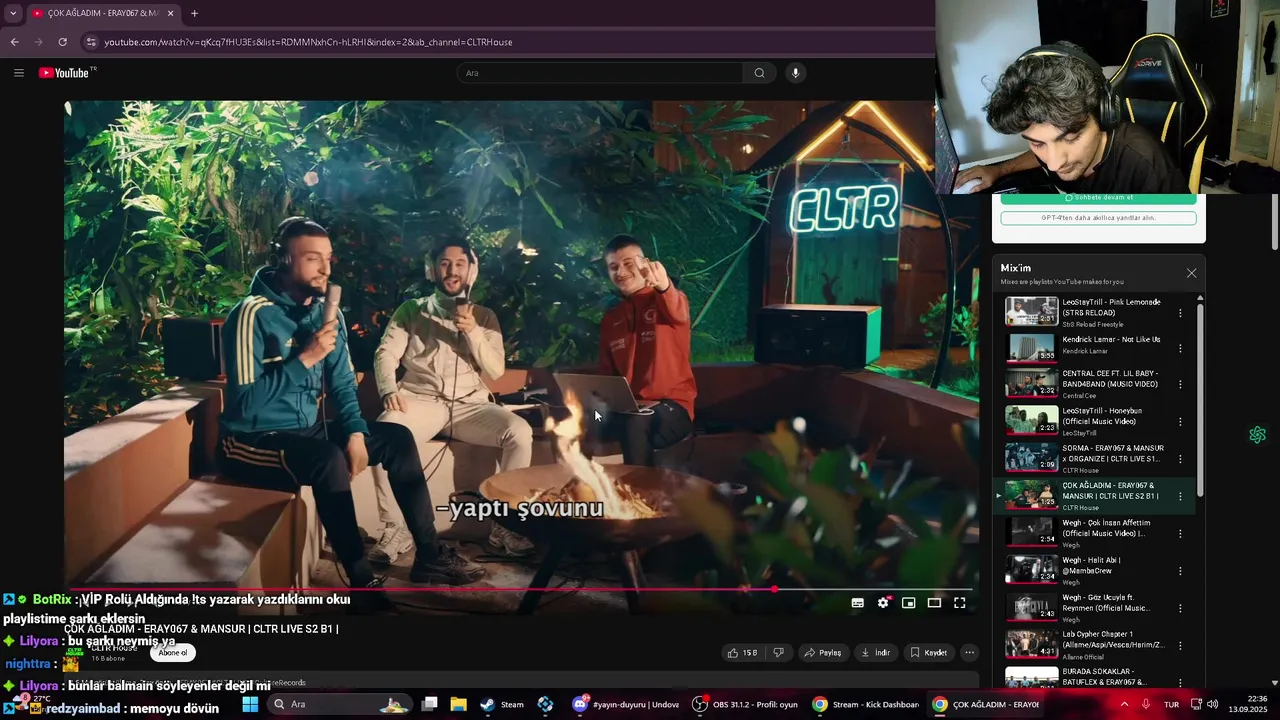Image resolution: width=1280 pixels, height=720 pixels.
Task: Click the browser address bar URL
Action: pos(308,42)
